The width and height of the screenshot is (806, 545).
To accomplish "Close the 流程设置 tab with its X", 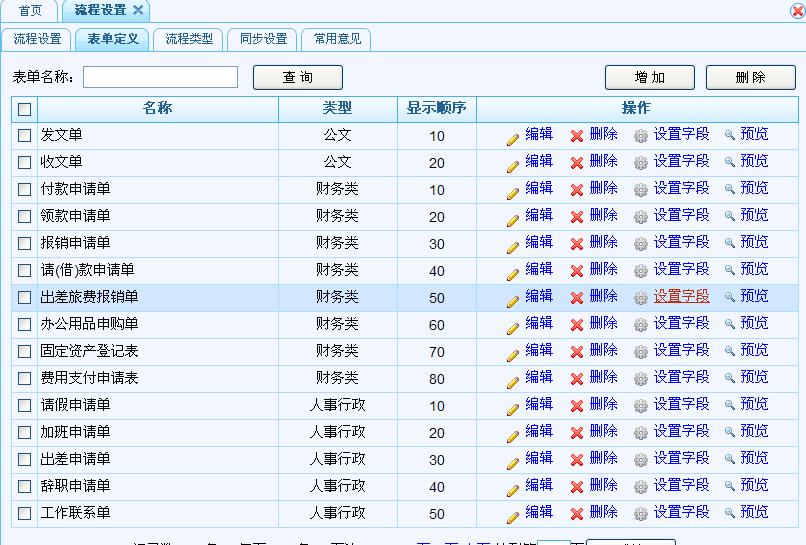I will tap(139, 10).
